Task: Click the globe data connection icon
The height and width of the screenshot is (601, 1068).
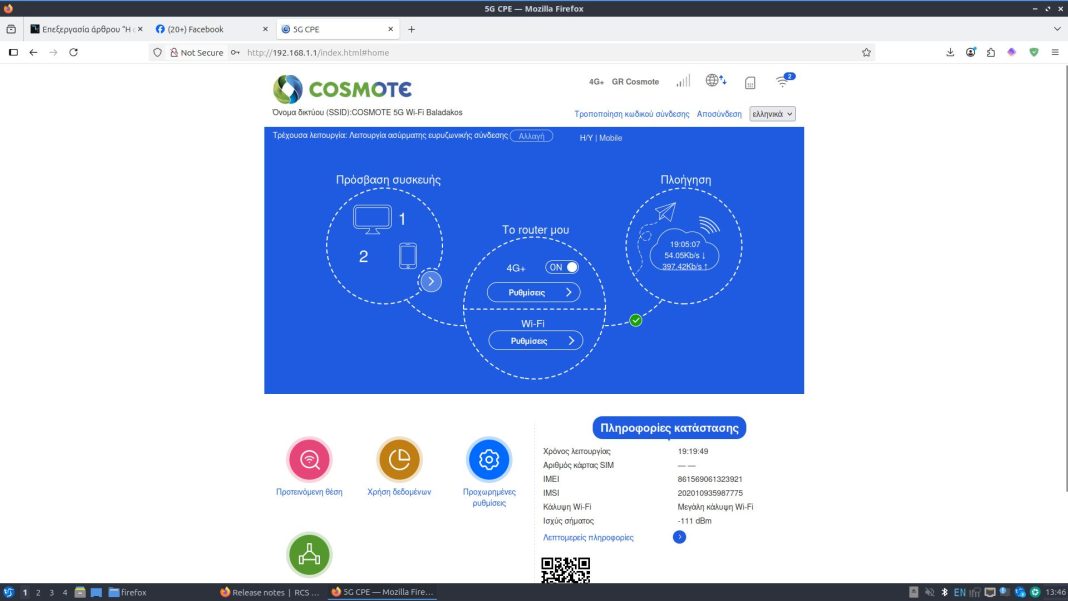Action: pyautogui.click(x=715, y=80)
